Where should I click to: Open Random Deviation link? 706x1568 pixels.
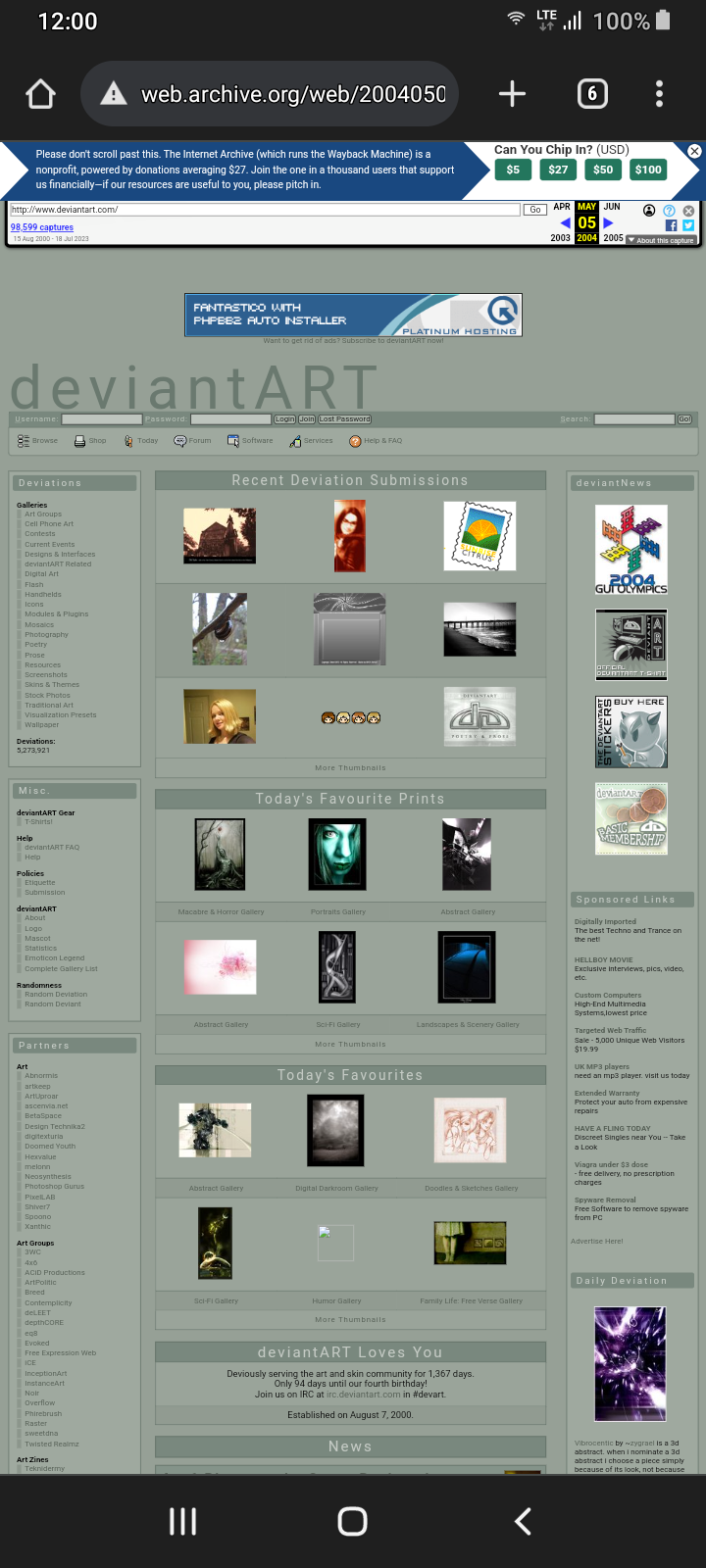coord(56,994)
